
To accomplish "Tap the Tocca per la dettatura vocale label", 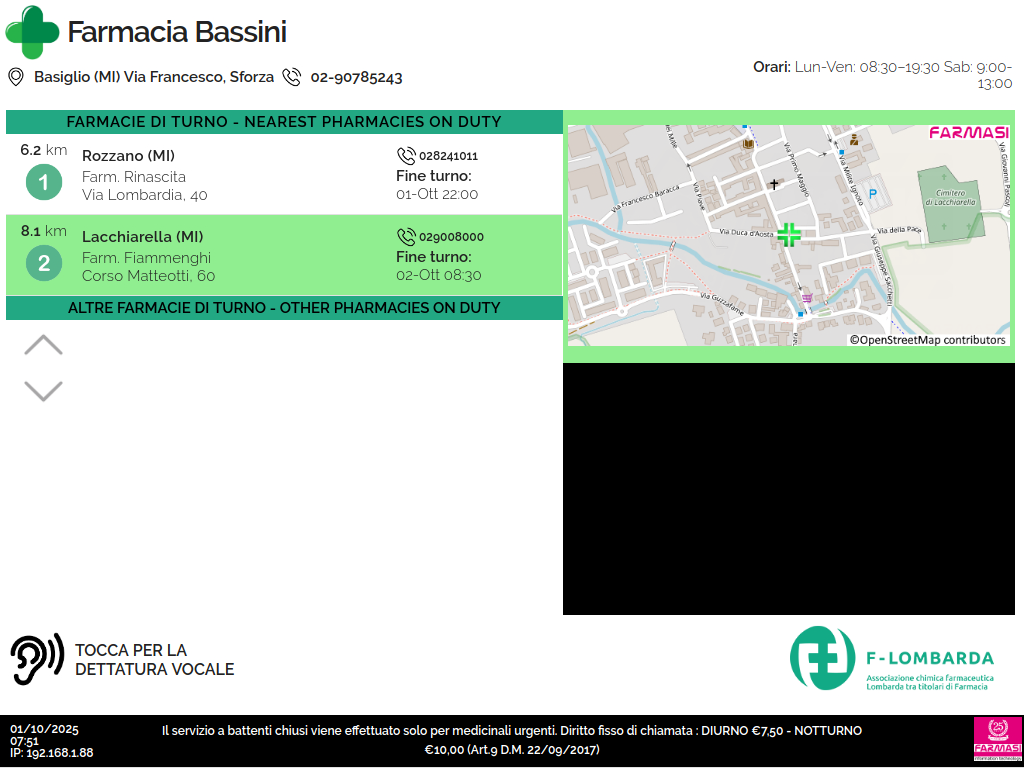I will (154, 660).
